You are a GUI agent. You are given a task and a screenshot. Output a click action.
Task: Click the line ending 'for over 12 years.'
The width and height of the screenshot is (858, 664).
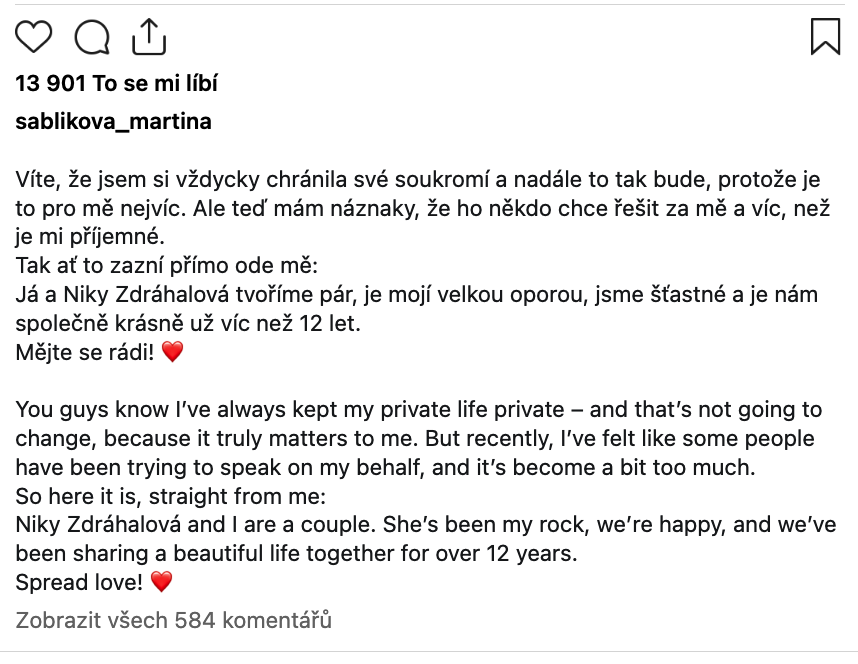[x=297, y=553]
